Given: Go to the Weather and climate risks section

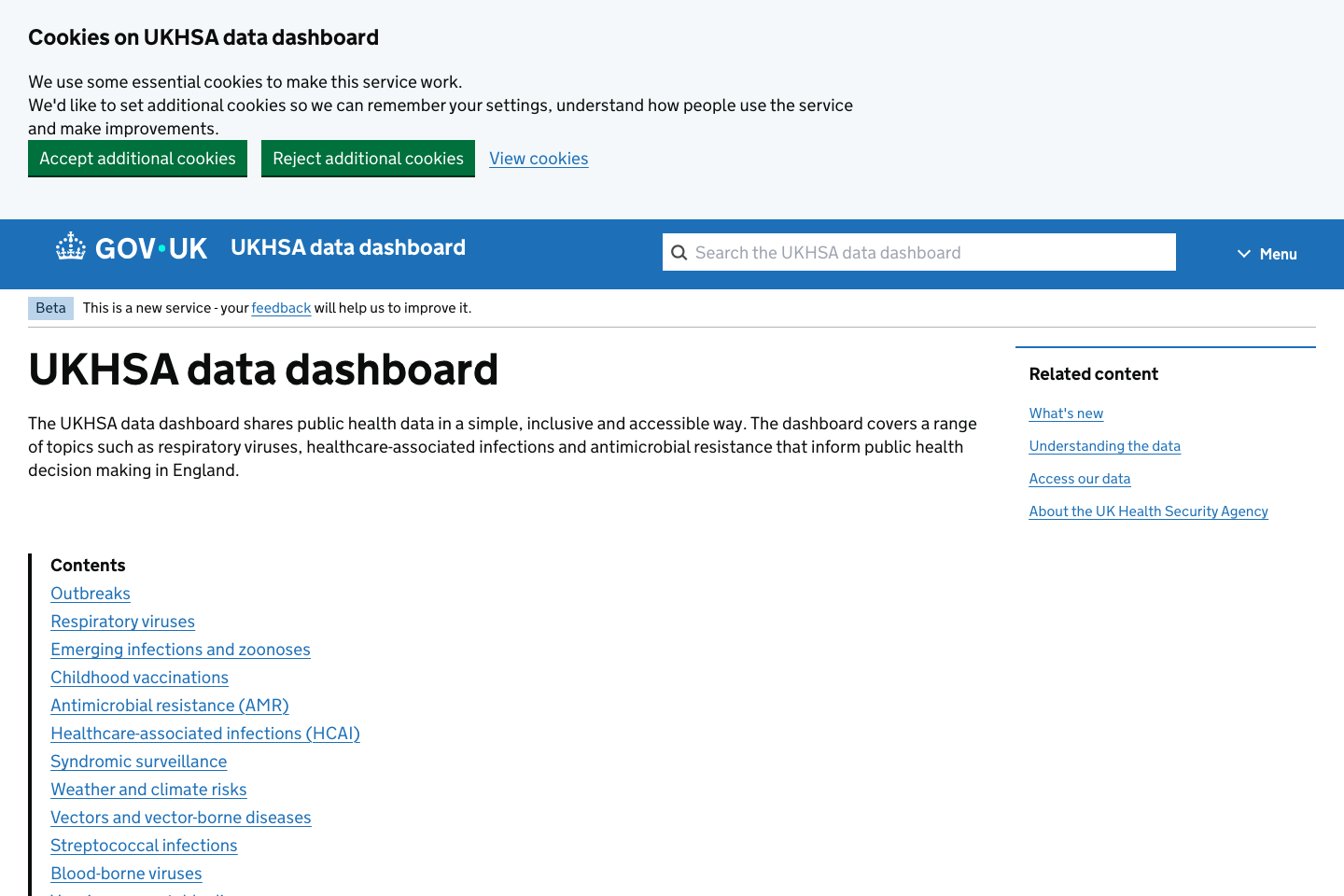Looking at the screenshot, I should tap(148, 789).
